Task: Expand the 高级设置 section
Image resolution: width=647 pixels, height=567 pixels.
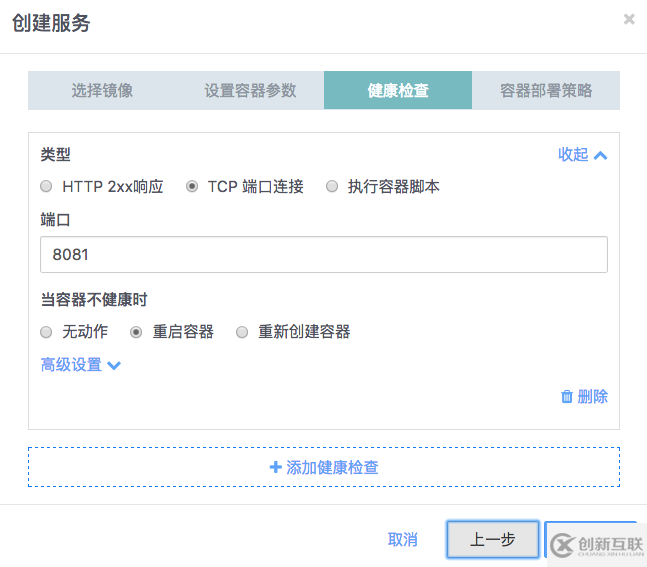Action: click(x=81, y=365)
